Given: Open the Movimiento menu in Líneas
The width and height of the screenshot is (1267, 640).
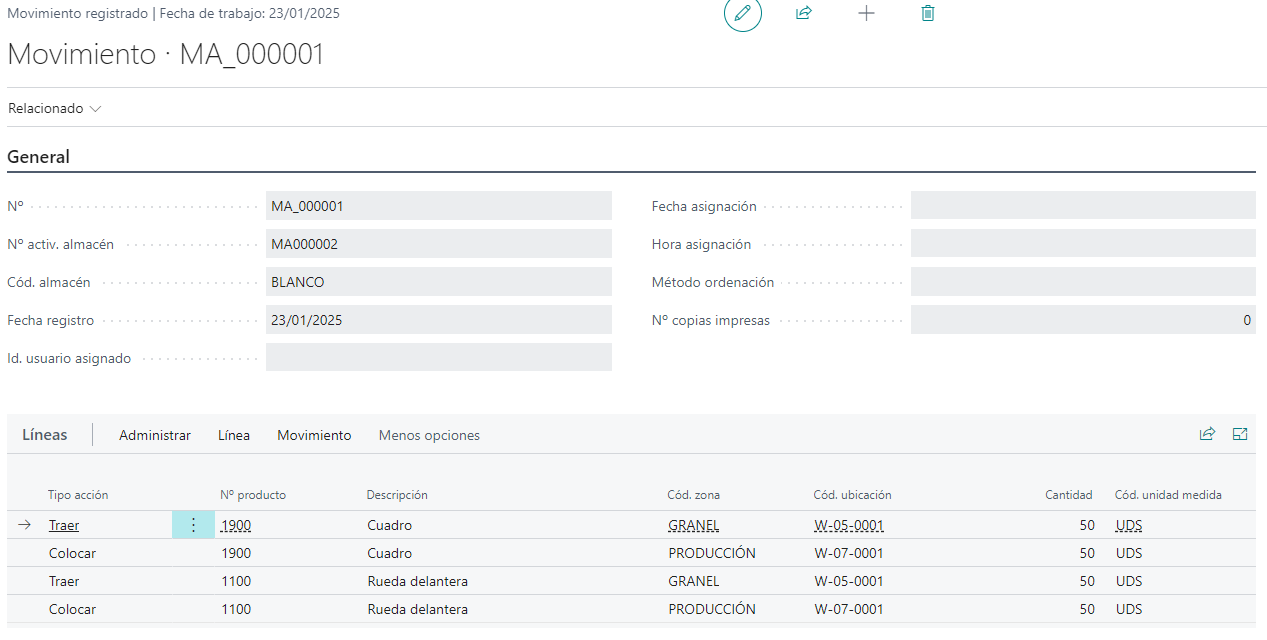Looking at the screenshot, I should point(314,435).
